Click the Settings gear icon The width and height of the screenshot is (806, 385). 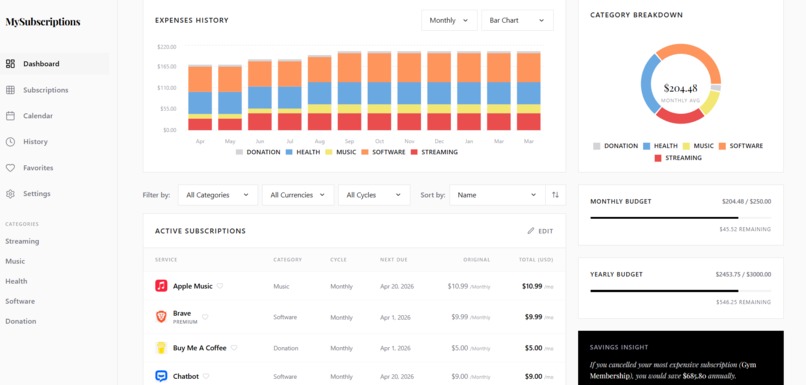(x=10, y=194)
